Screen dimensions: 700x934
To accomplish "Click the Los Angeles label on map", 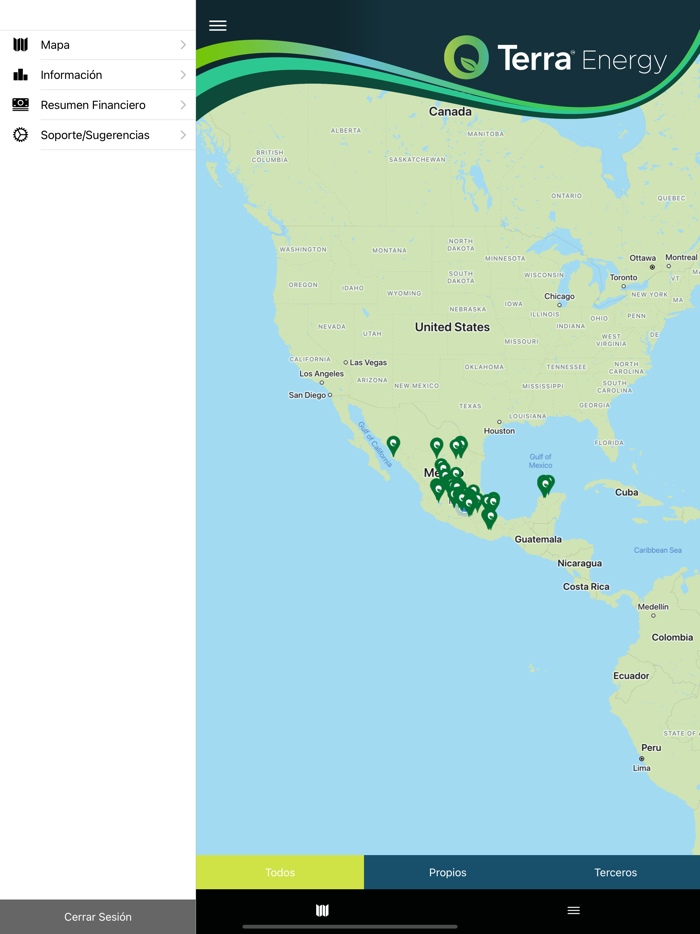I will (x=322, y=373).
